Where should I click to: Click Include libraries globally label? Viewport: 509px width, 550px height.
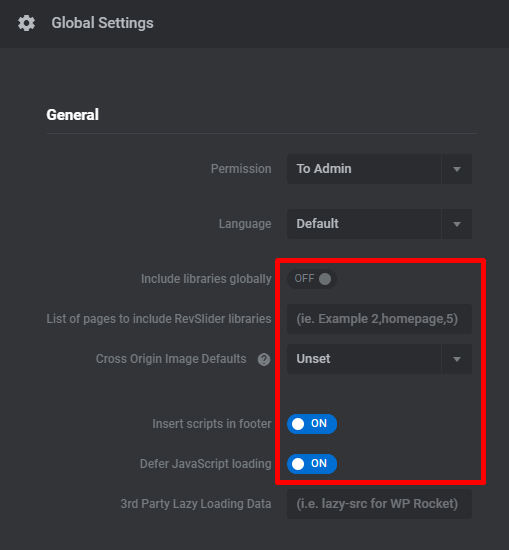206,279
